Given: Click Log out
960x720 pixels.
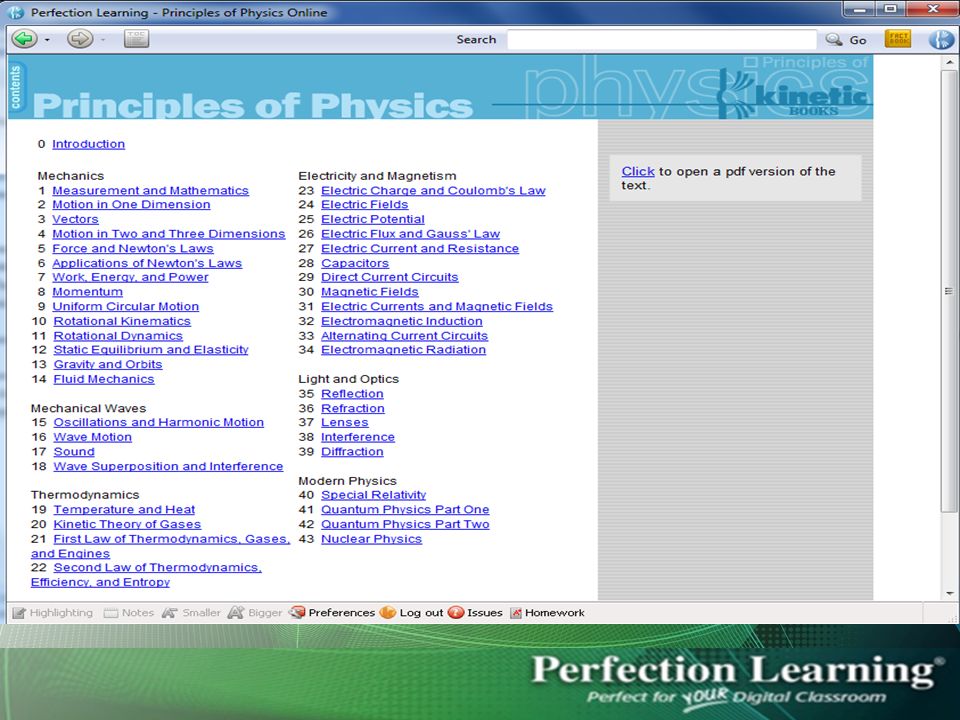Looking at the screenshot, I should (x=411, y=613).
